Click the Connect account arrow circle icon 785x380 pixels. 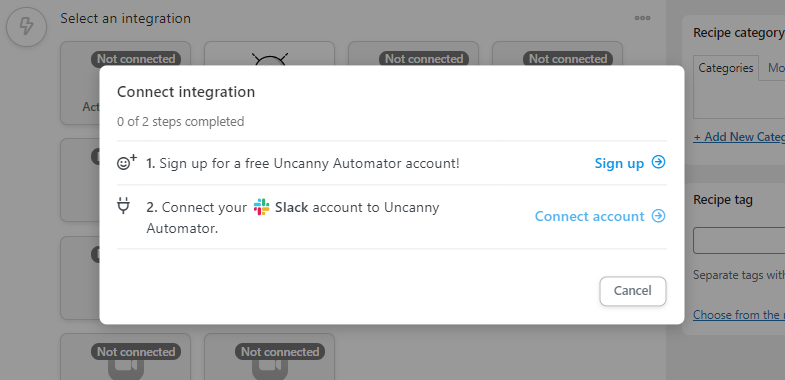tap(658, 216)
